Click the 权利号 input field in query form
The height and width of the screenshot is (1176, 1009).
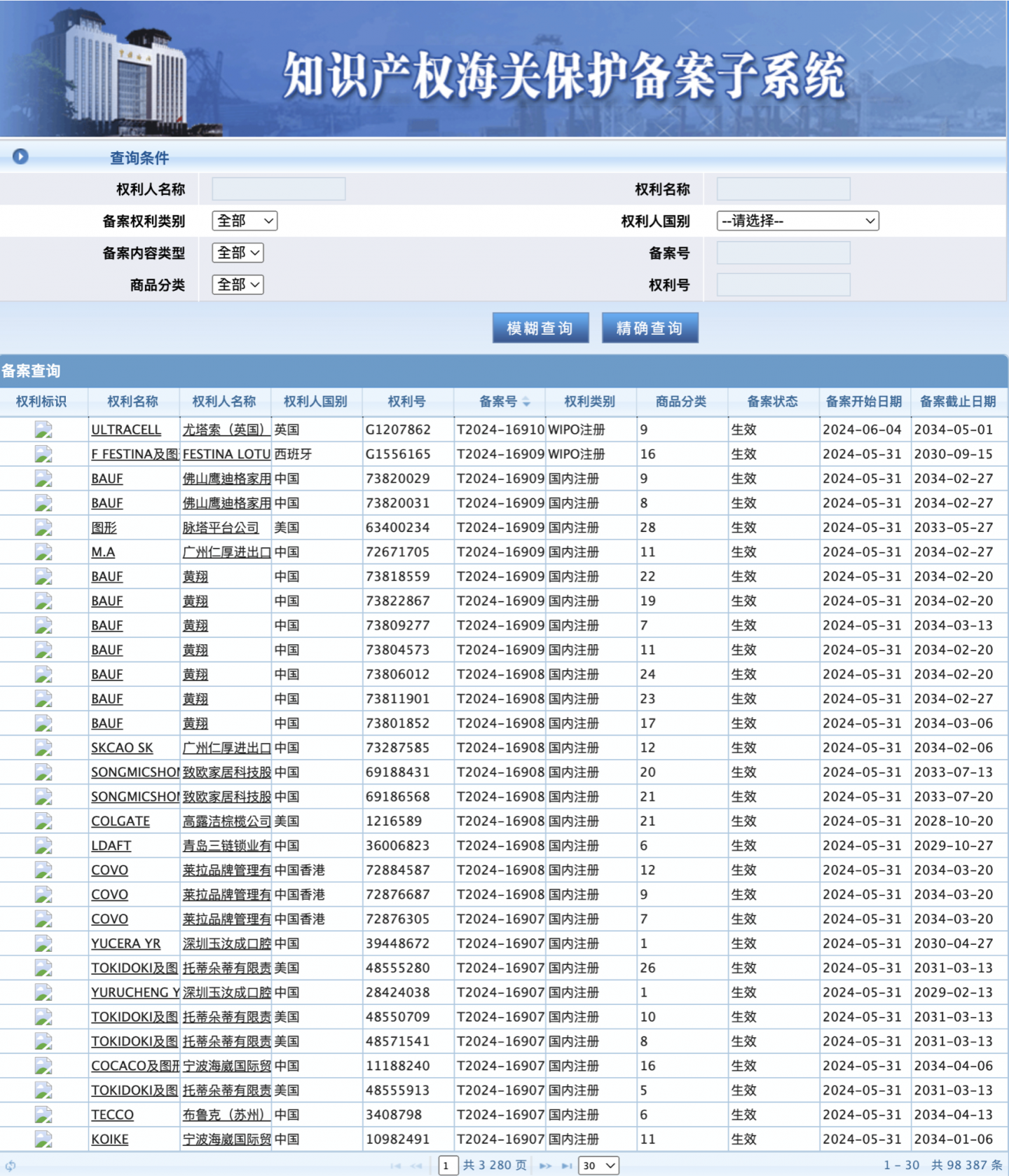tap(783, 285)
